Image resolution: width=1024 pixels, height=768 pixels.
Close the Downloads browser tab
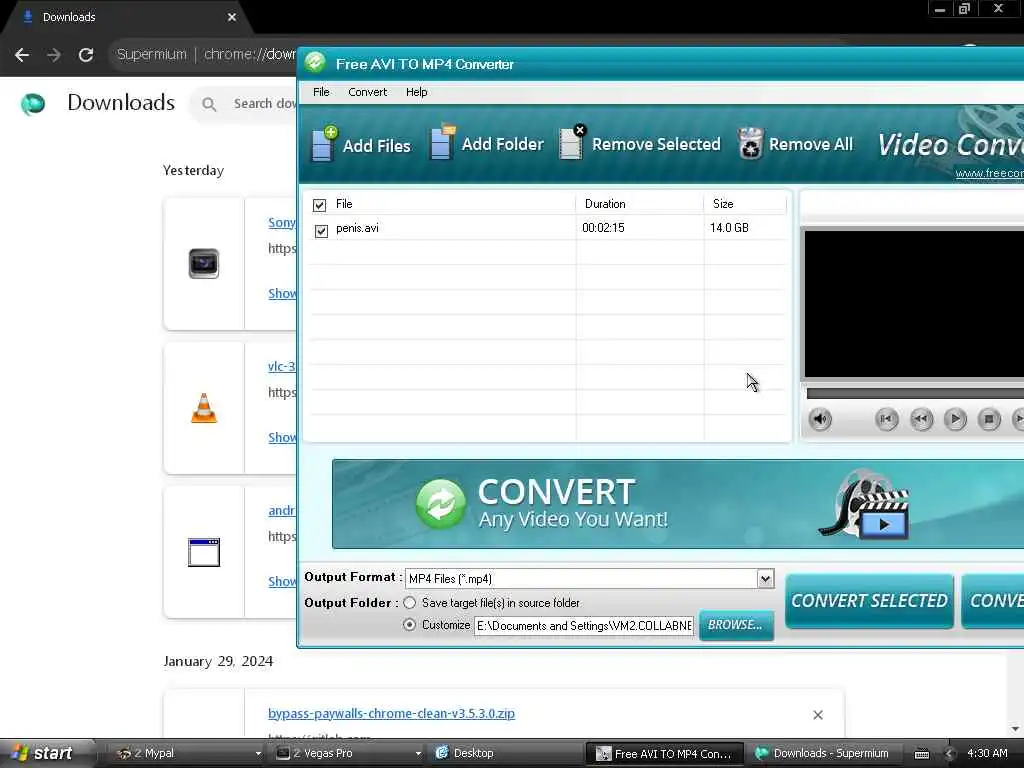pos(232,17)
